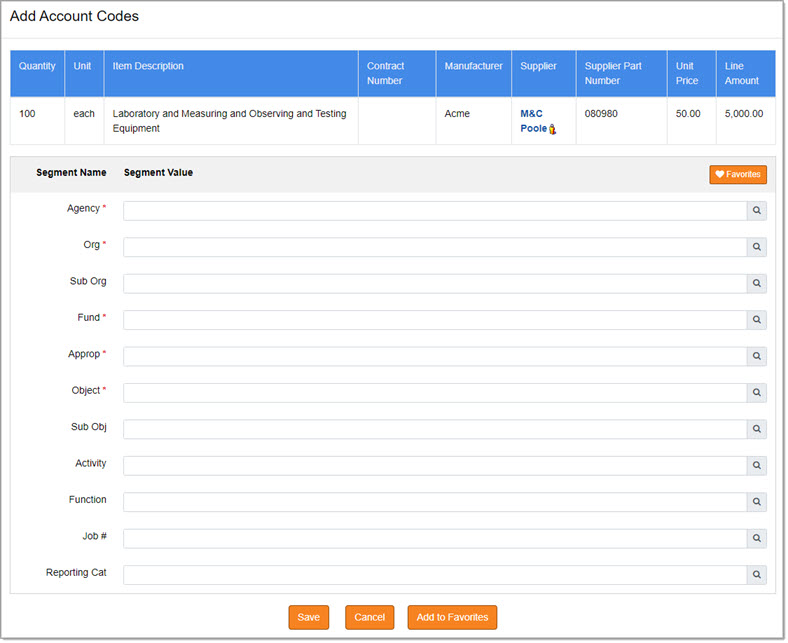Open lookup search for Reporting Cat segment
Image resolution: width=788 pixels, height=643 pixels.
pyautogui.click(x=756, y=575)
